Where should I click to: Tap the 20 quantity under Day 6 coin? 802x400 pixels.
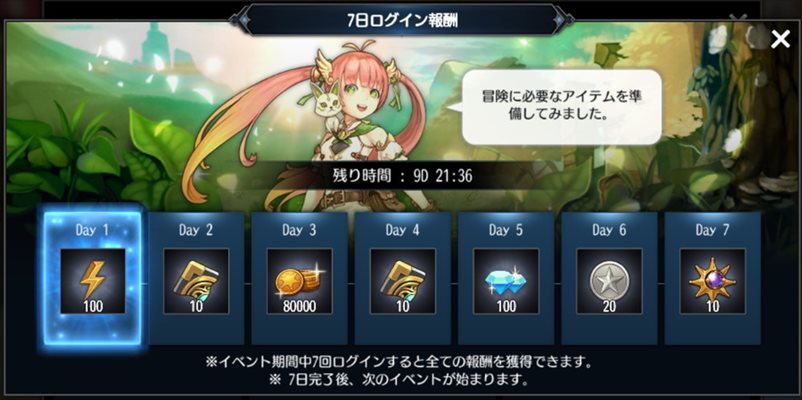point(609,306)
